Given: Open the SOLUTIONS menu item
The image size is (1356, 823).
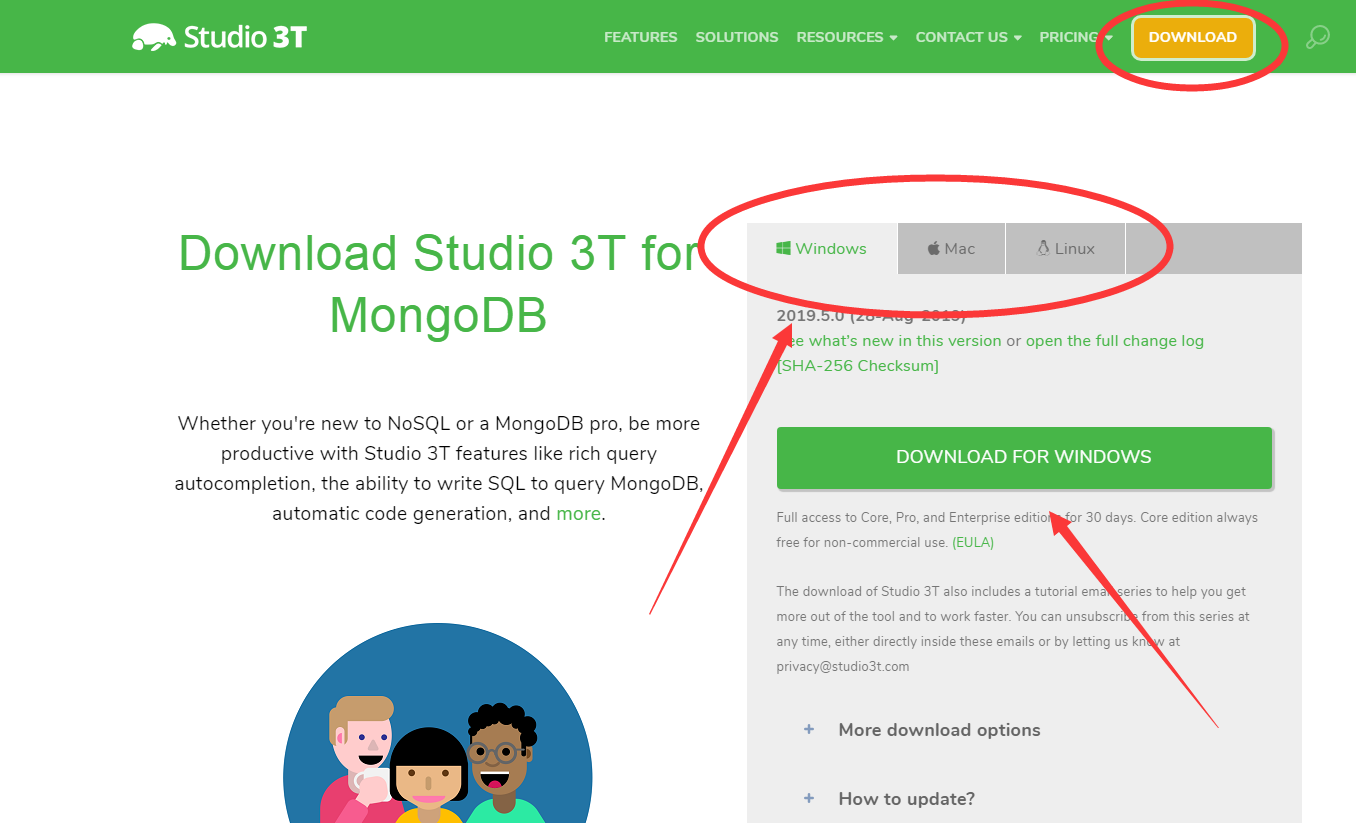Looking at the screenshot, I should [736, 37].
